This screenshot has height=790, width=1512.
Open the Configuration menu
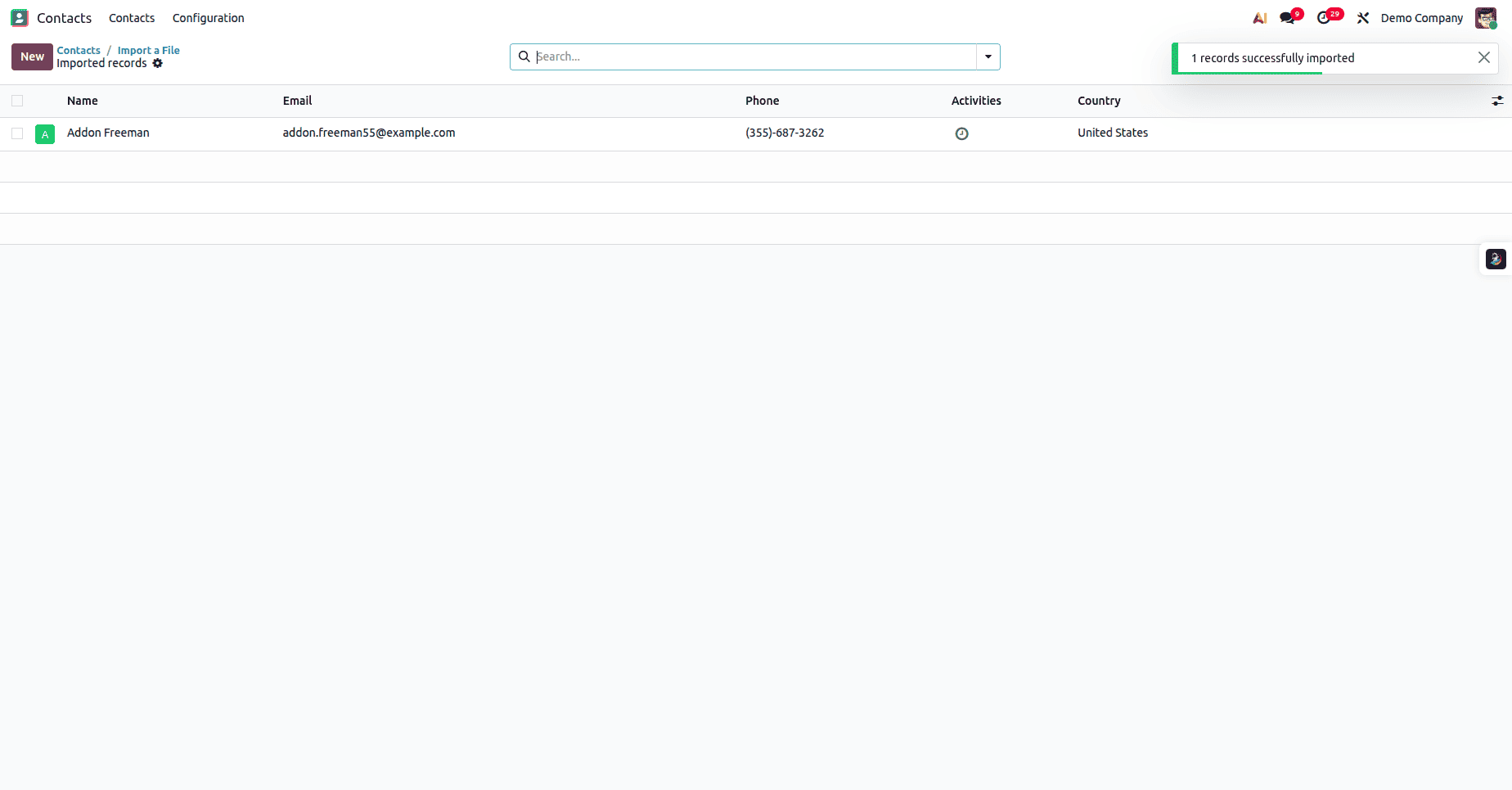tap(208, 17)
